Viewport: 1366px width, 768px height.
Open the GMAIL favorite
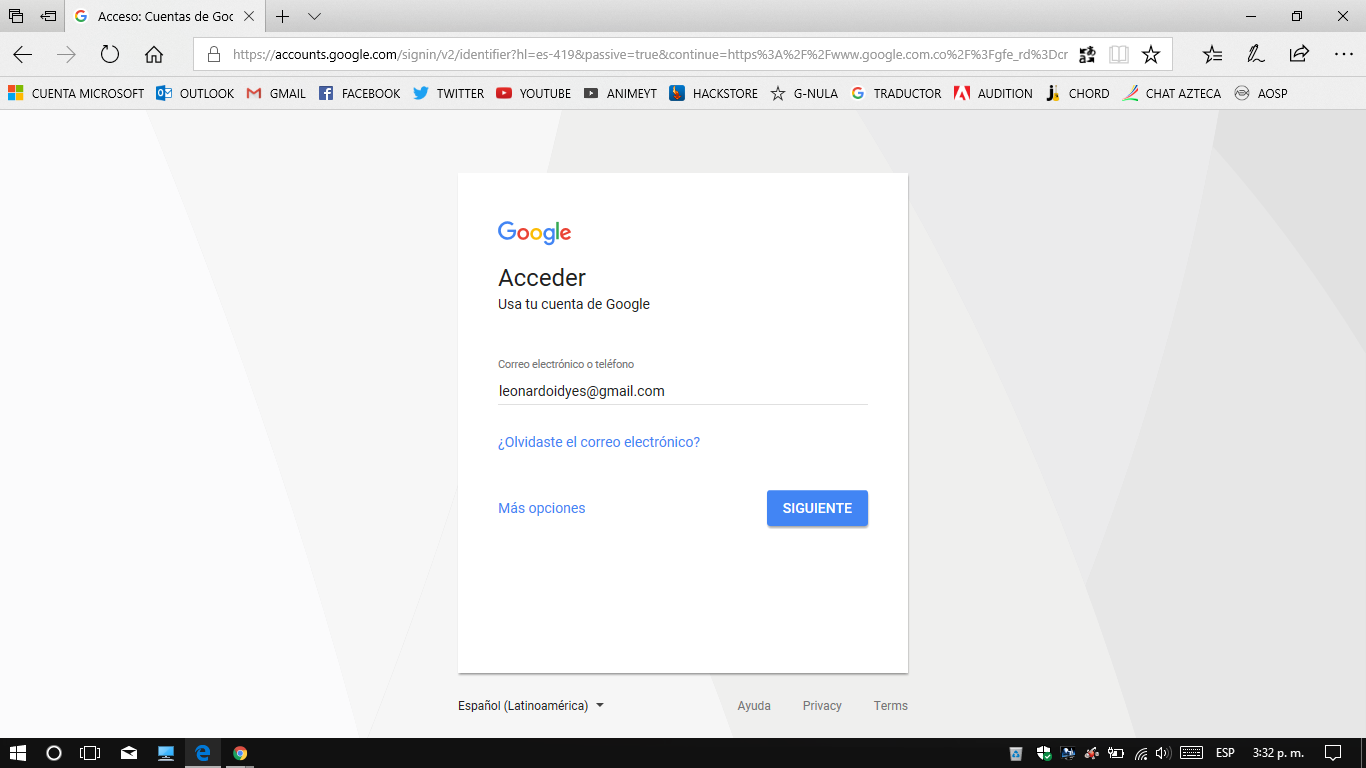(x=276, y=93)
